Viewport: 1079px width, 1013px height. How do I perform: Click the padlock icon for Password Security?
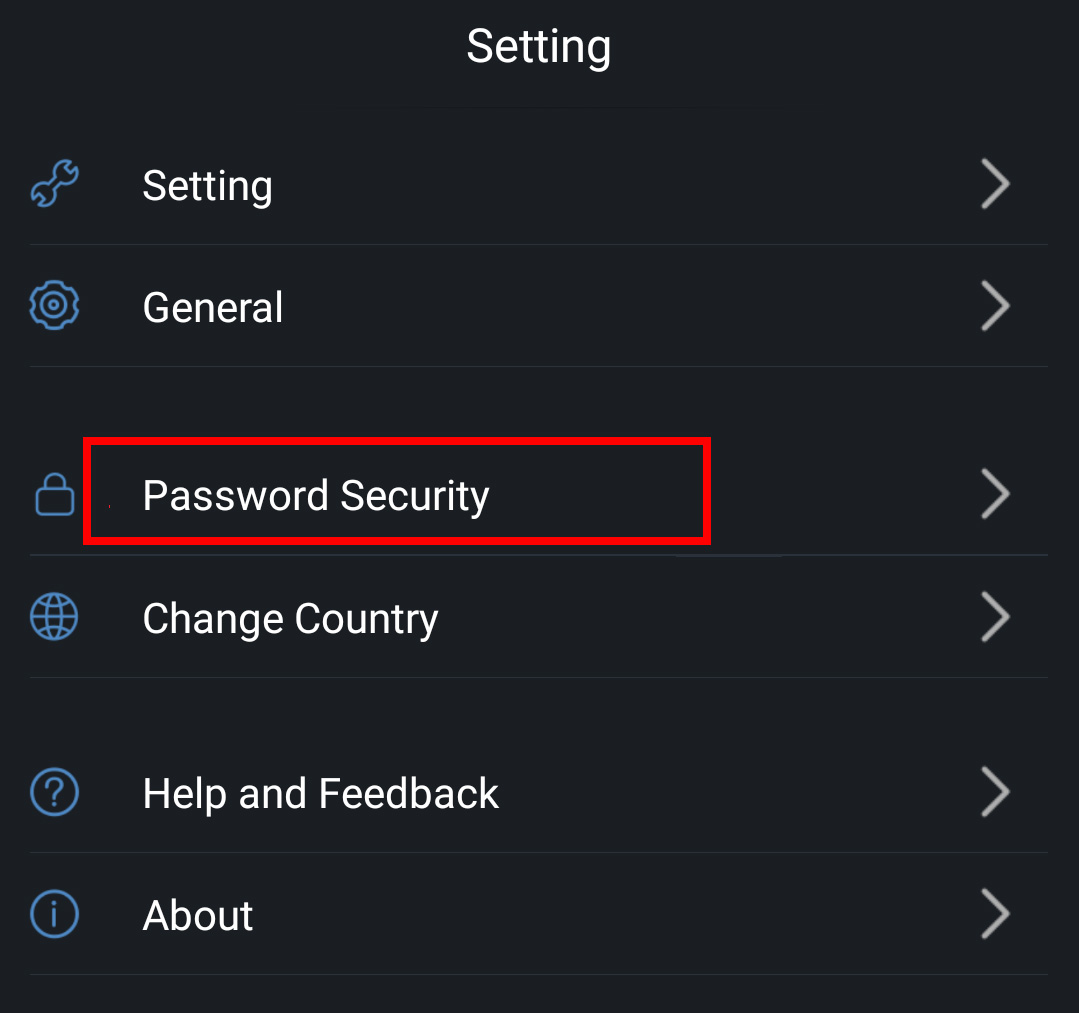[x=55, y=495]
